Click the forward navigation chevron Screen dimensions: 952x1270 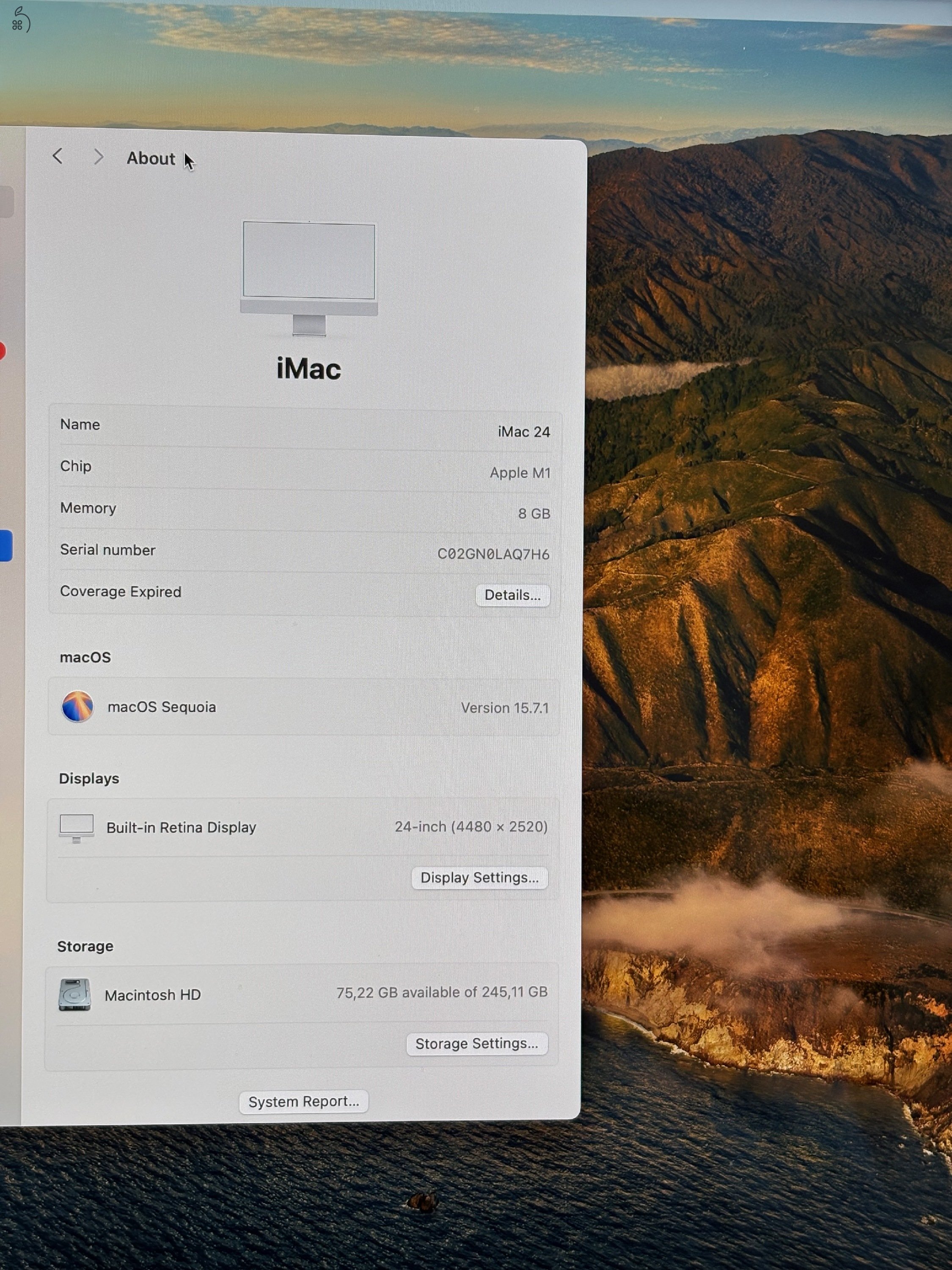pyautogui.click(x=99, y=157)
